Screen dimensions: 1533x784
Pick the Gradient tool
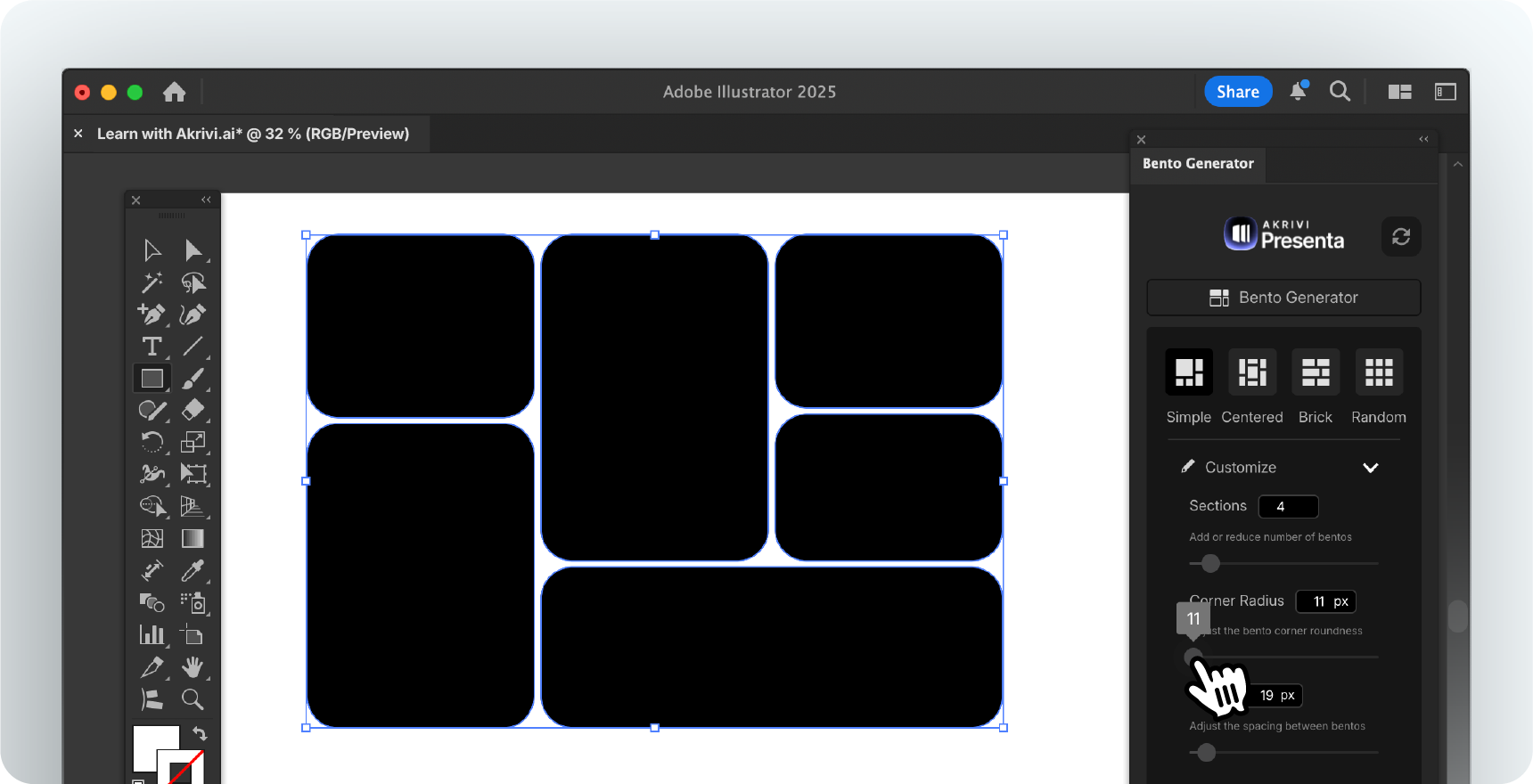tap(193, 538)
